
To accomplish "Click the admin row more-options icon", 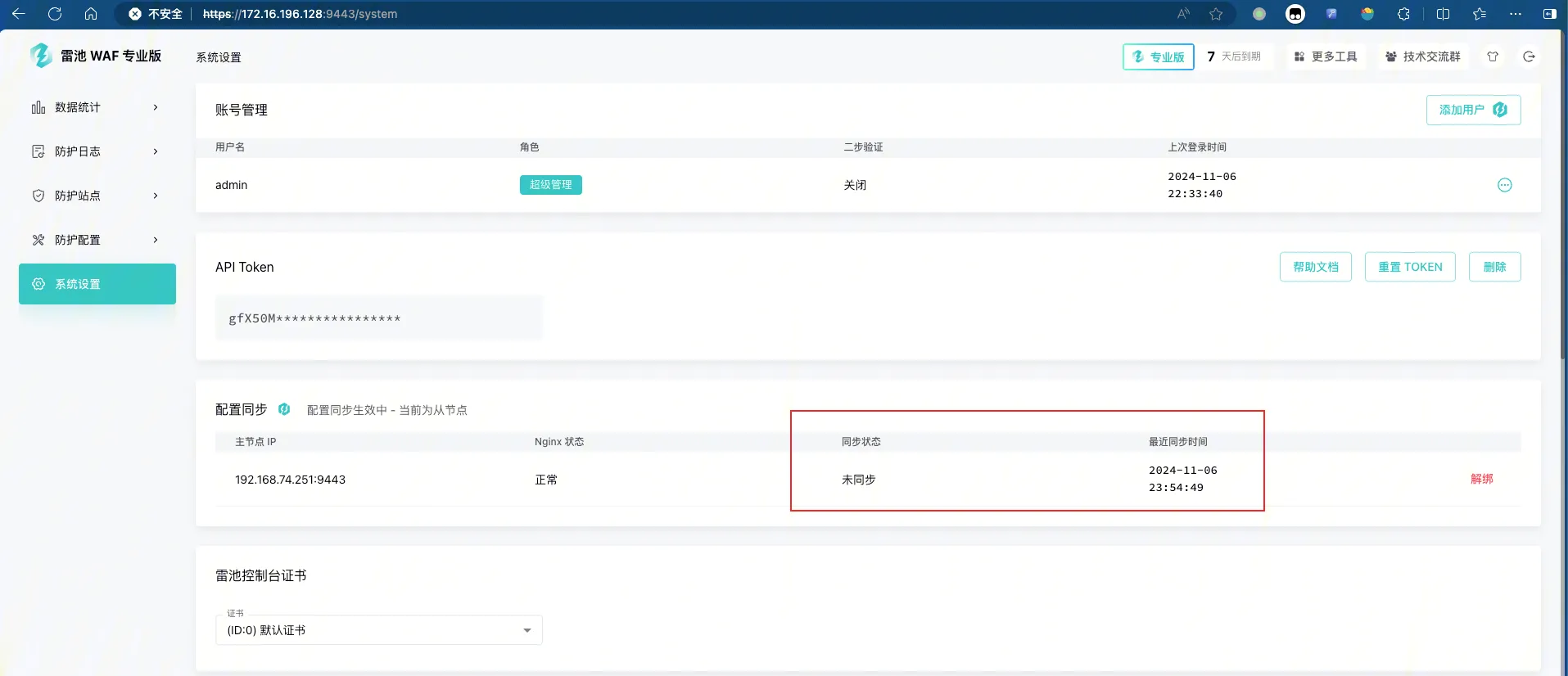I will 1504,185.
